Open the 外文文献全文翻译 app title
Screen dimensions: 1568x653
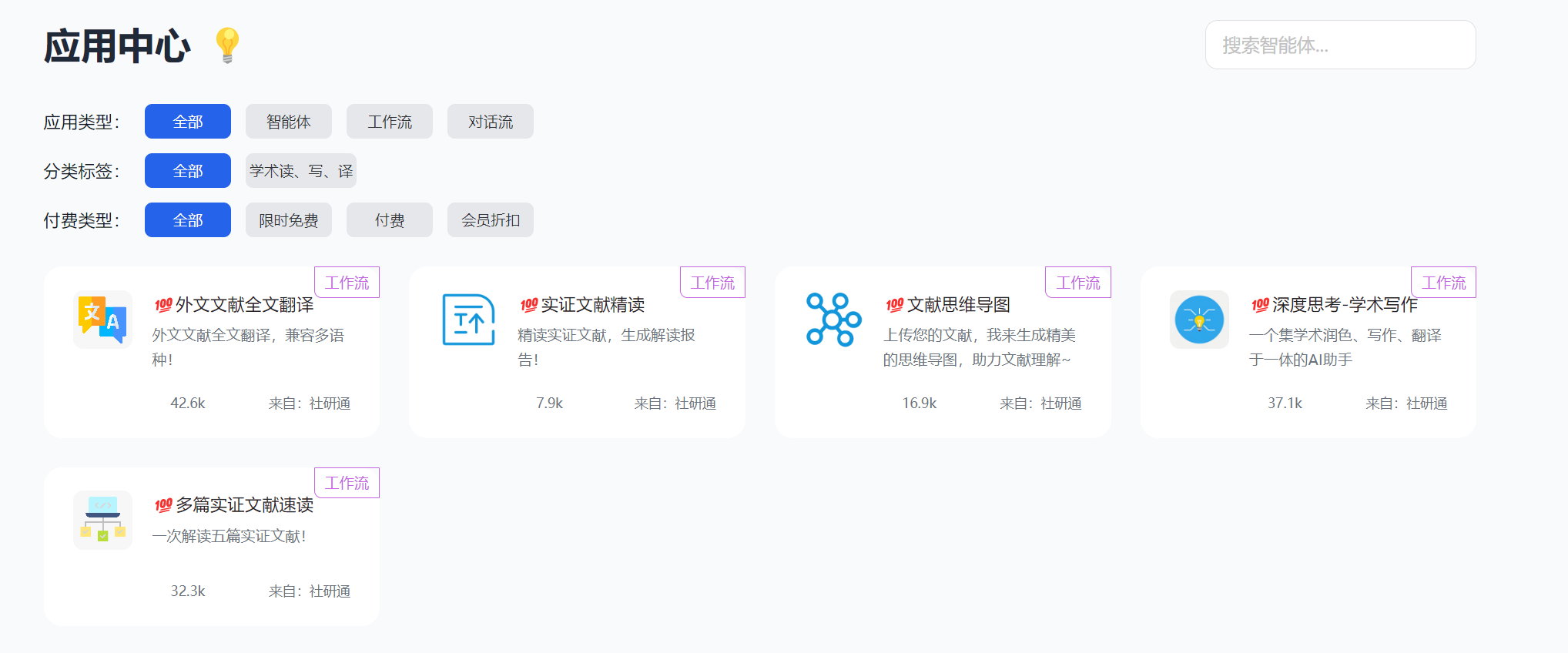pos(245,305)
